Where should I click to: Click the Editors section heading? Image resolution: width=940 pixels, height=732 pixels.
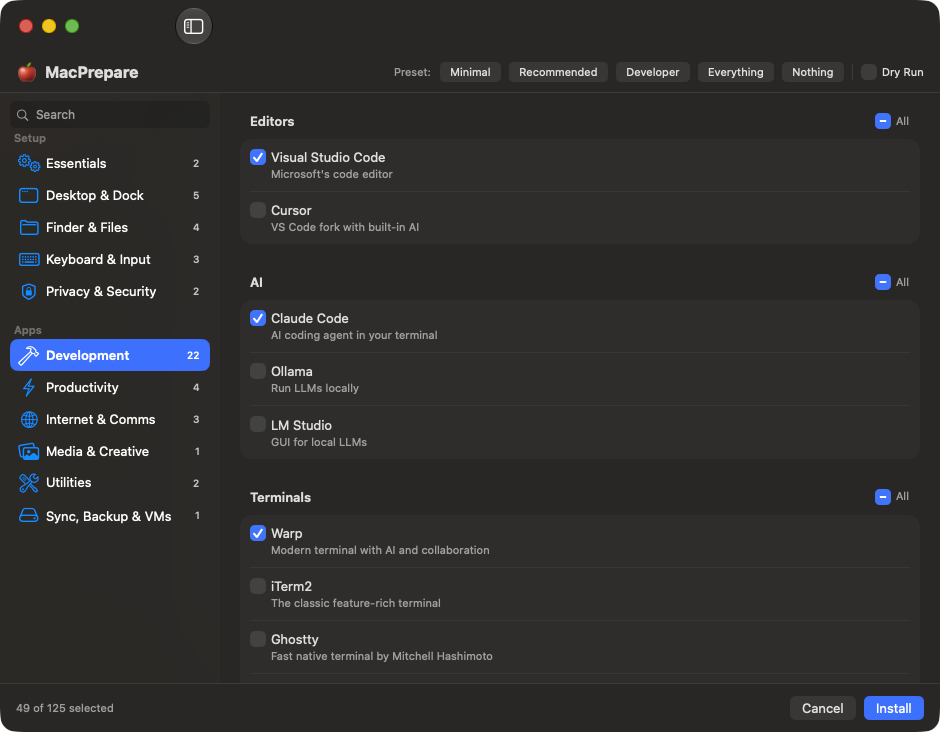(272, 121)
